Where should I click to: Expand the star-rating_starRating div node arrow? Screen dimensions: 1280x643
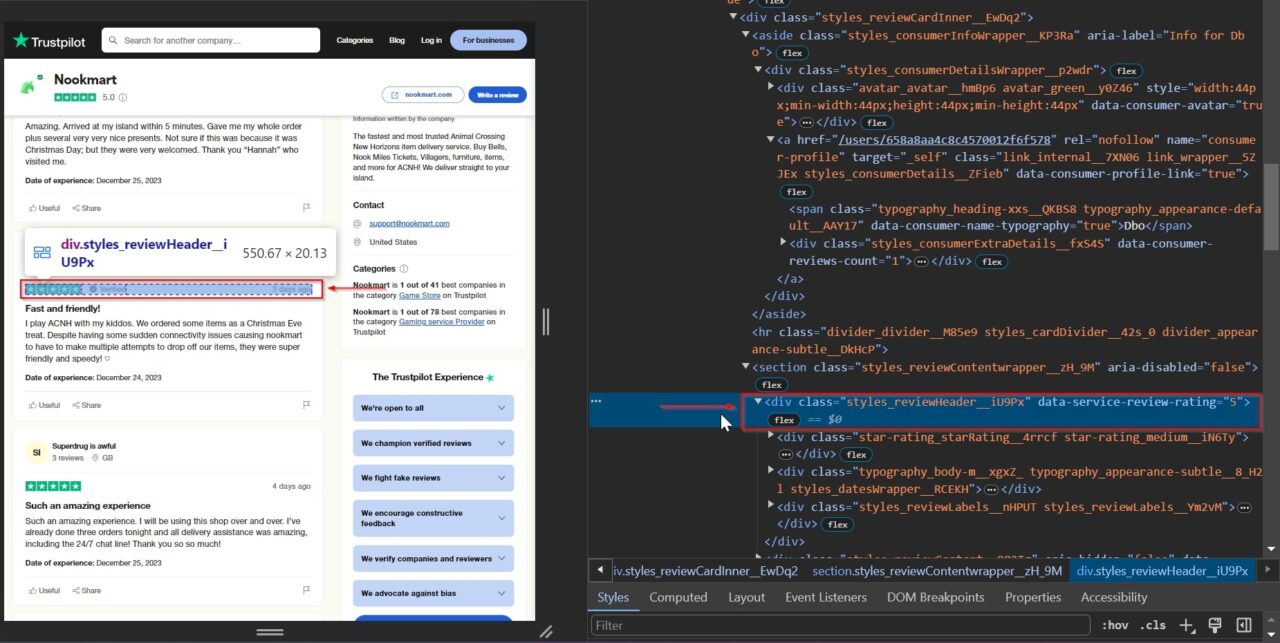pos(771,437)
